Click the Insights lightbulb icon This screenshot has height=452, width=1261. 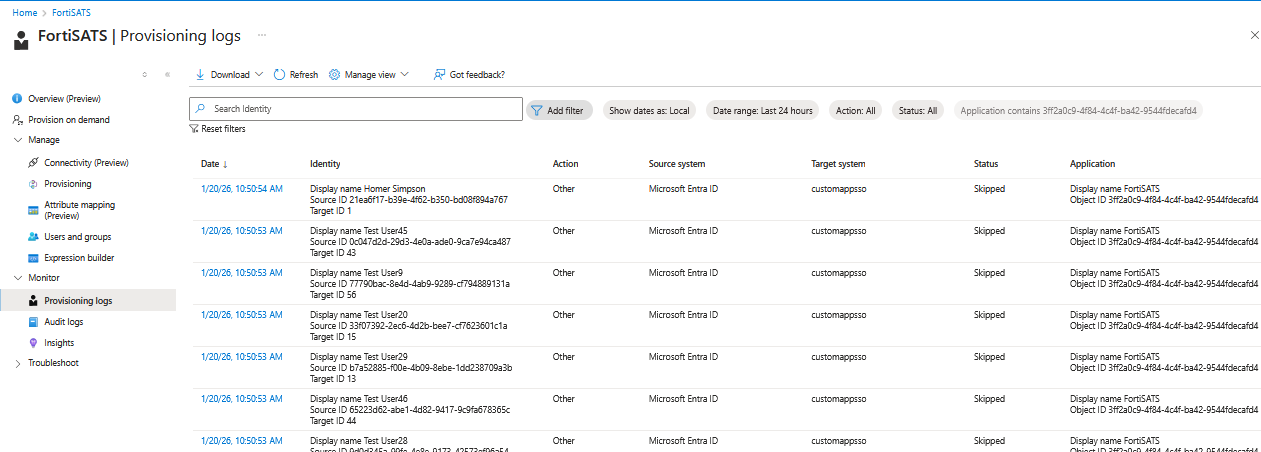pos(33,343)
